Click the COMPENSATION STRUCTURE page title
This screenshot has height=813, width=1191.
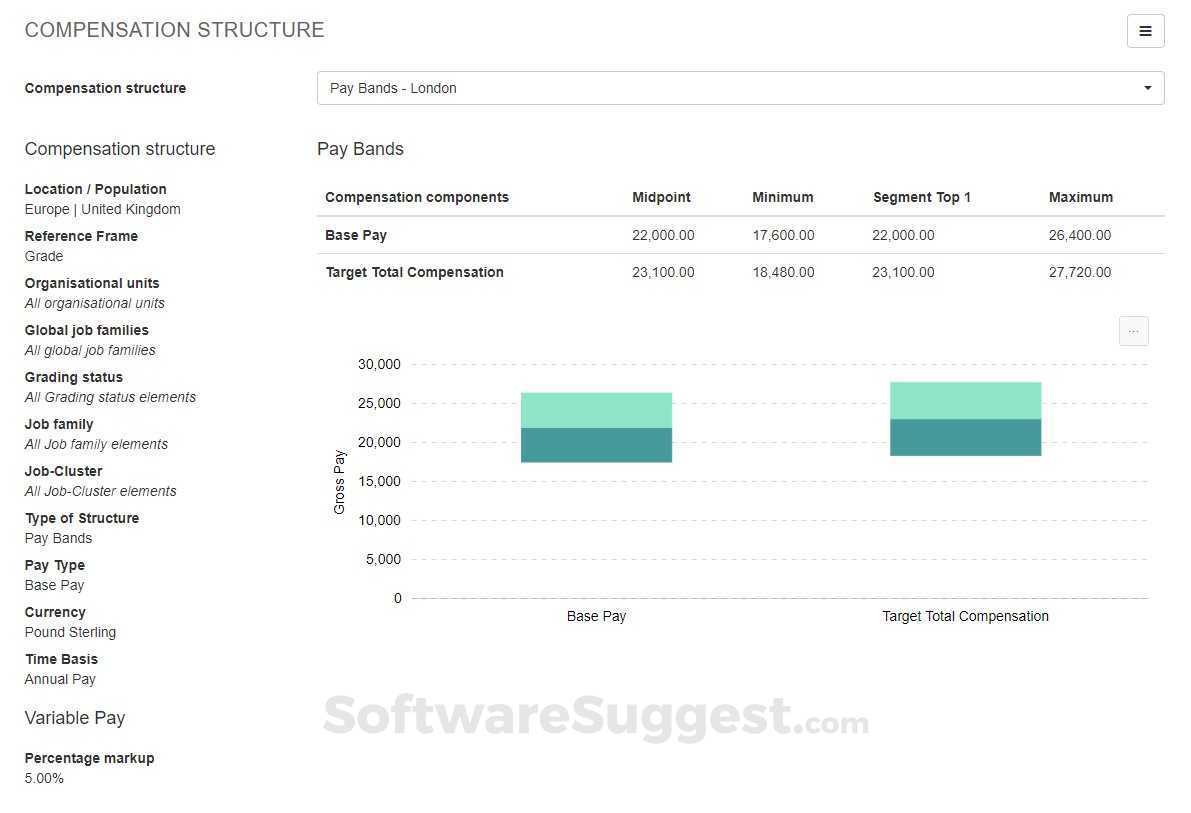[x=174, y=30]
